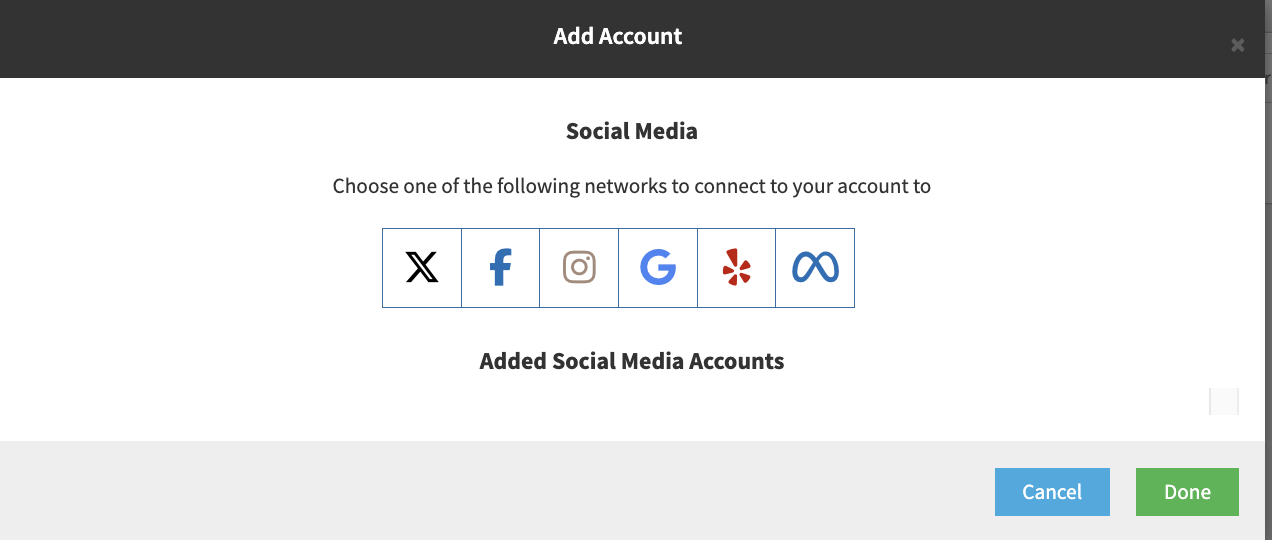Confirm with the green Done button
This screenshot has width=1272, height=540.
[1187, 492]
